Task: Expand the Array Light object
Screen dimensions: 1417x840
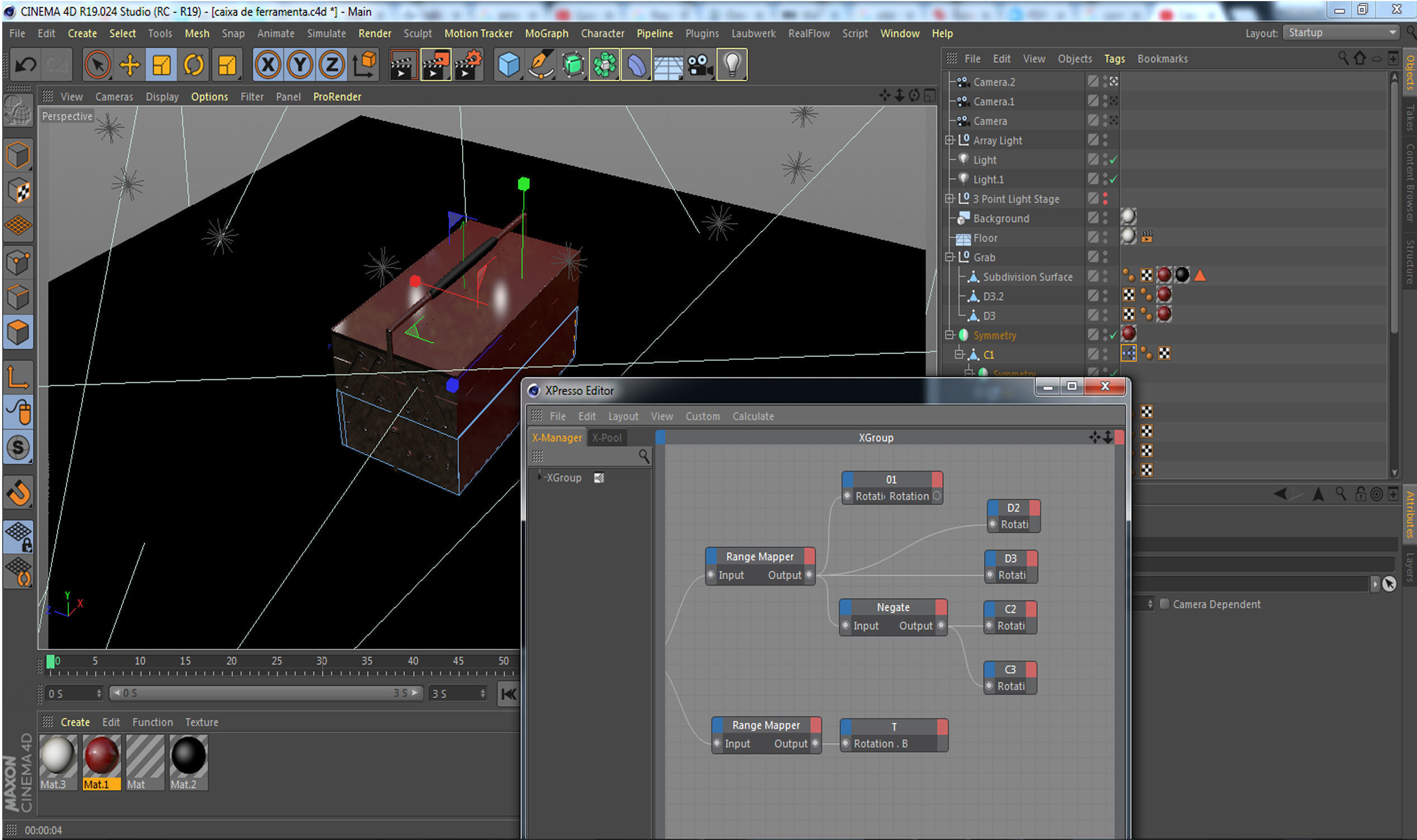Action: 949,140
